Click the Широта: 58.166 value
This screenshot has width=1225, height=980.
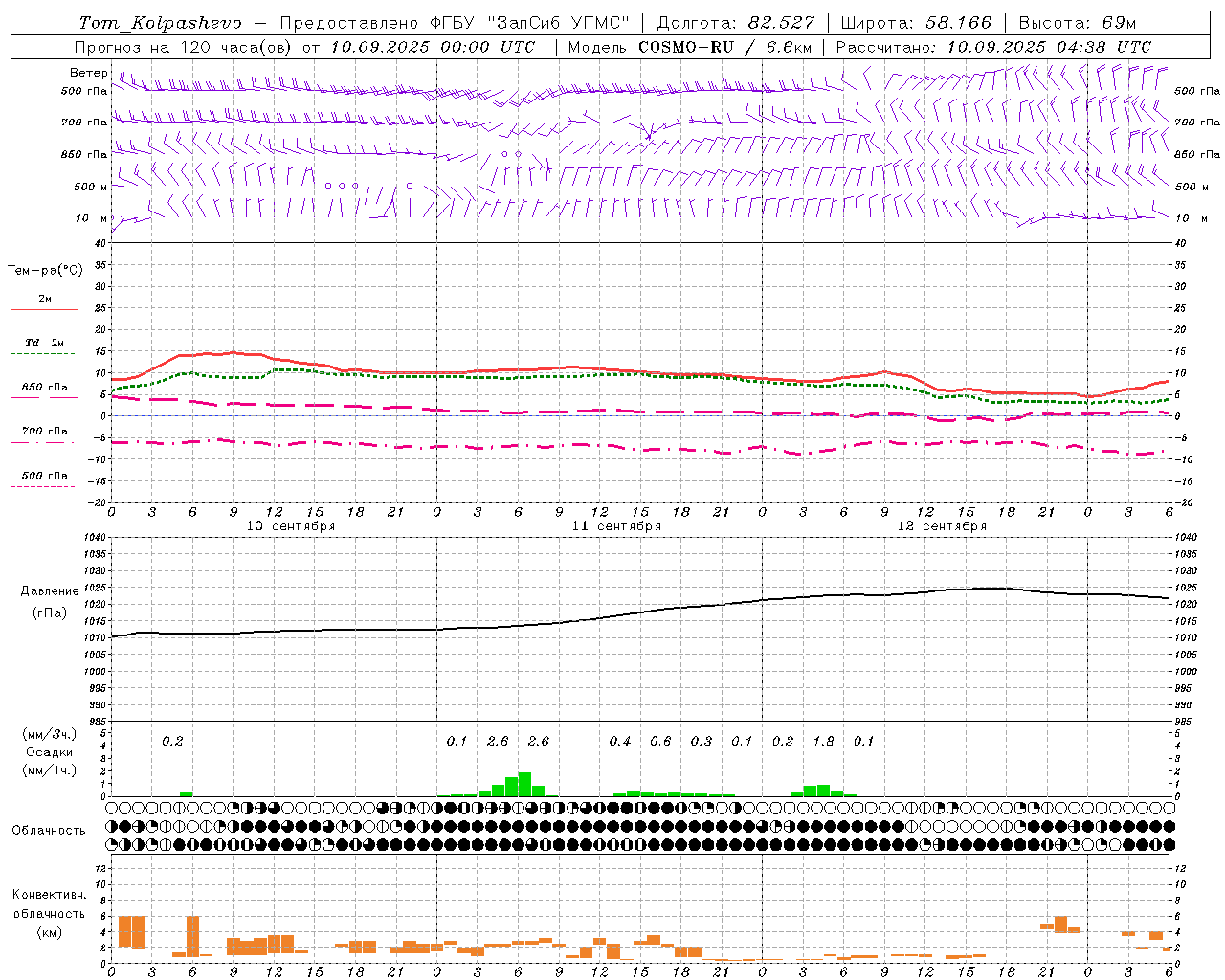pyautogui.click(x=917, y=23)
